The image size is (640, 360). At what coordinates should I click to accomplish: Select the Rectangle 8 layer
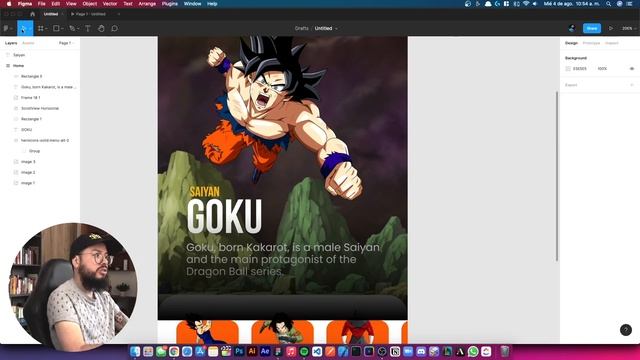click(31, 76)
